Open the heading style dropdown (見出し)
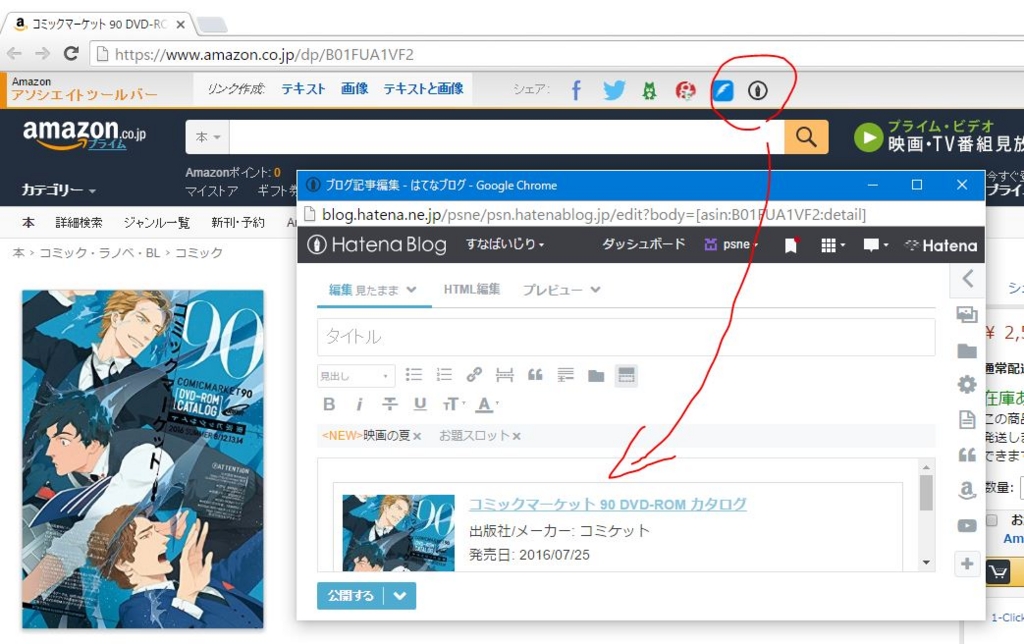This screenshot has height=644, width=1024. 355,376
